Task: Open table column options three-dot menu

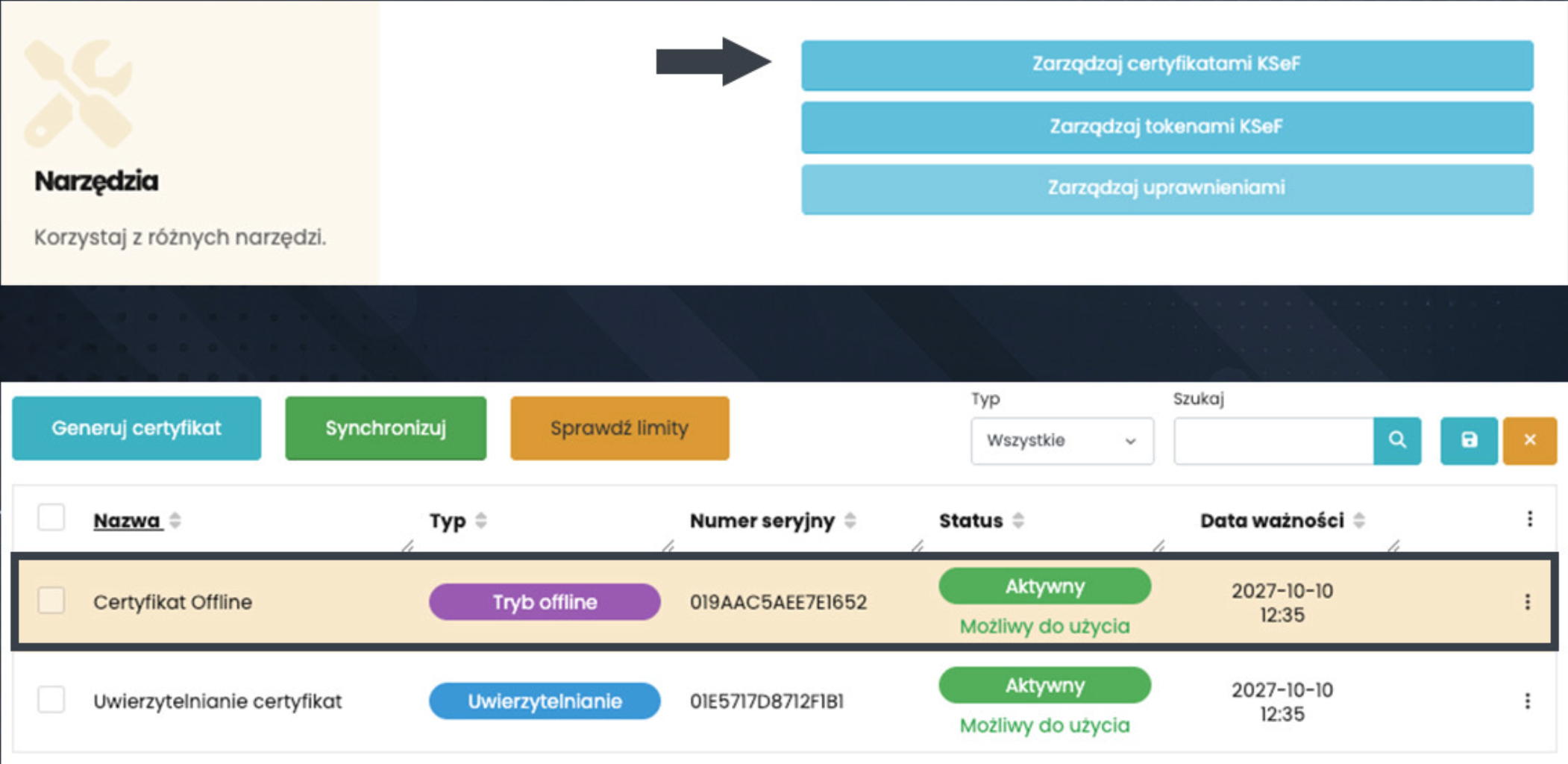Action: (x=1529, y=519)
